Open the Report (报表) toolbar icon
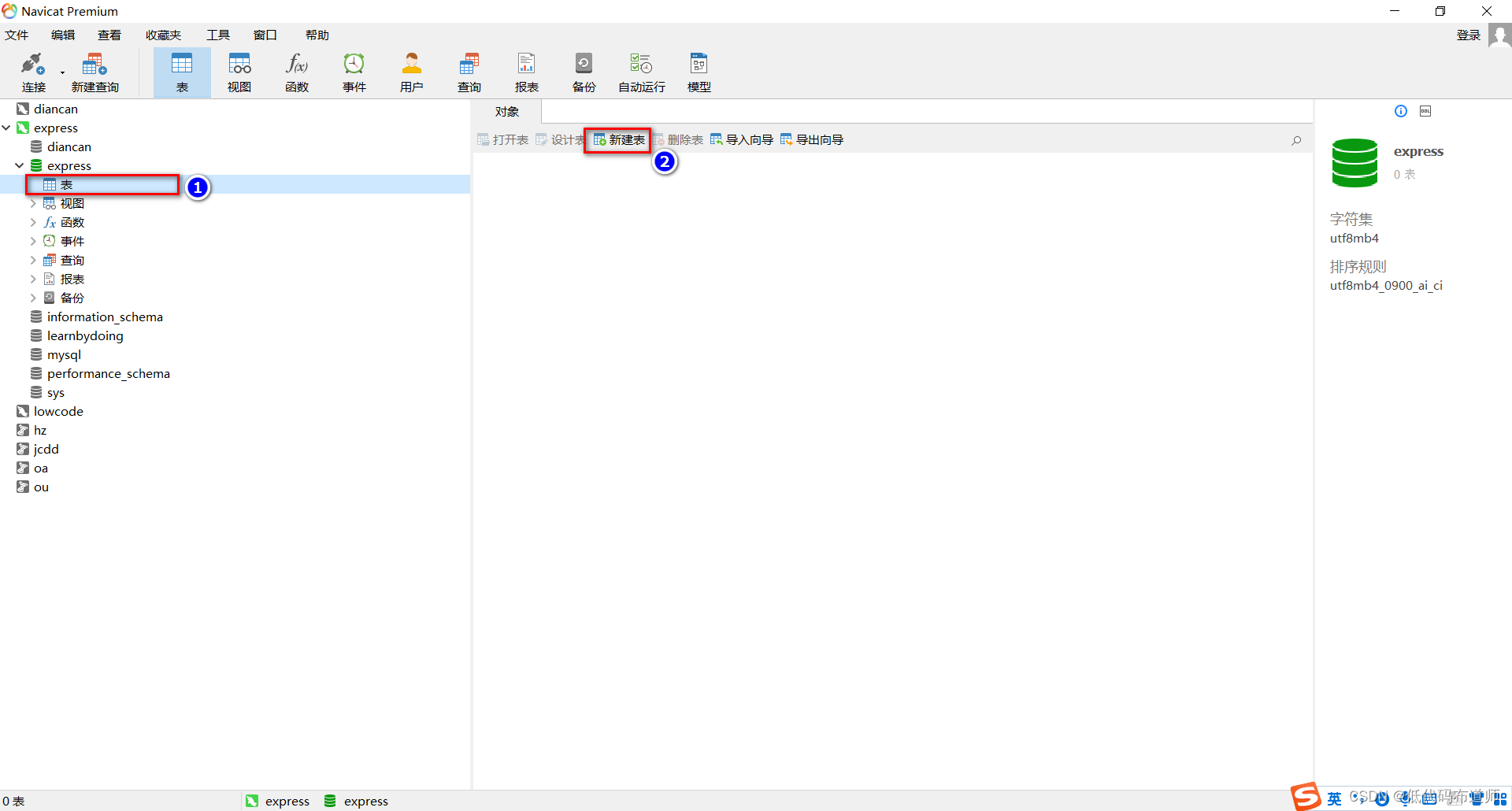The image size is (1512, 811). click(527, 72)
